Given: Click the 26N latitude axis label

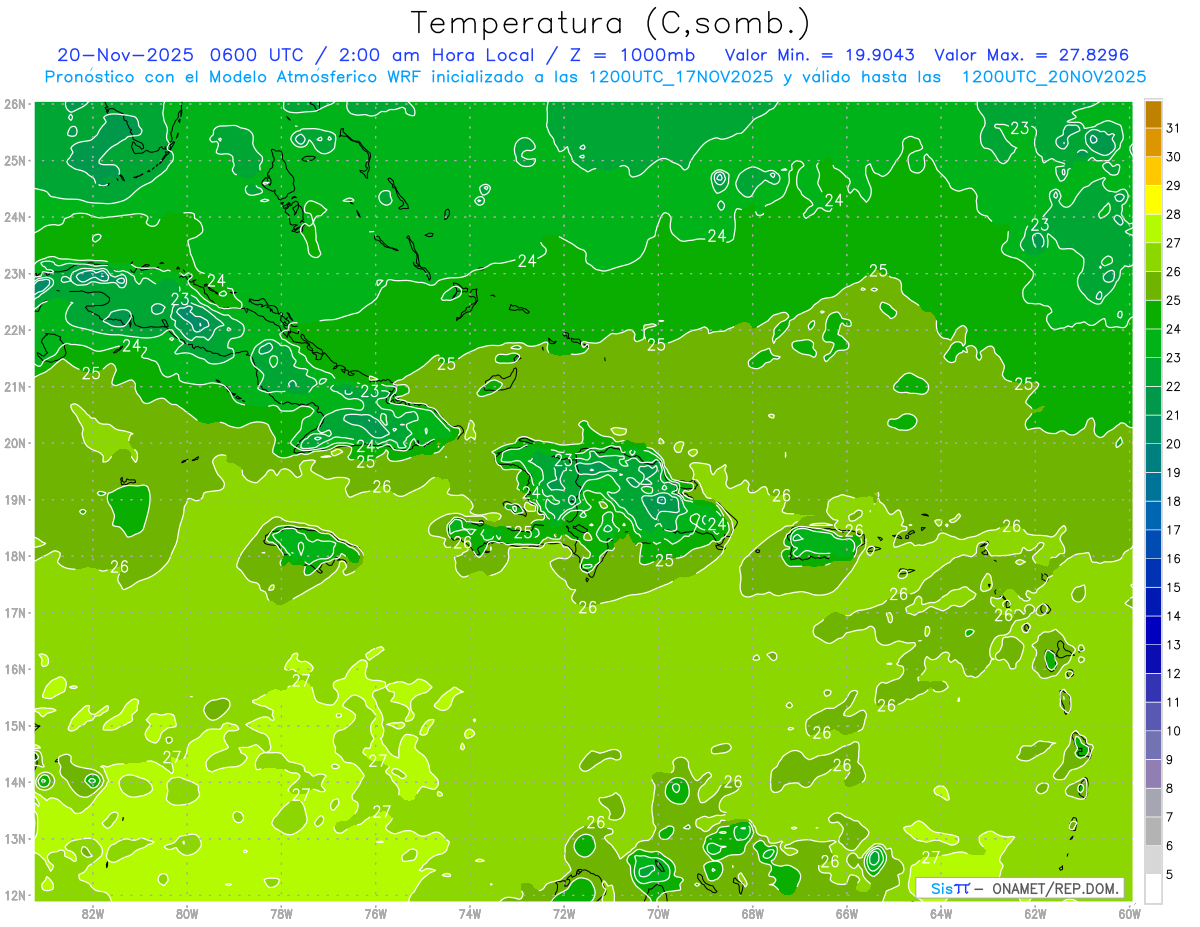Looking at the screenshot, I should pyautogui.click(x=14, y=104).
